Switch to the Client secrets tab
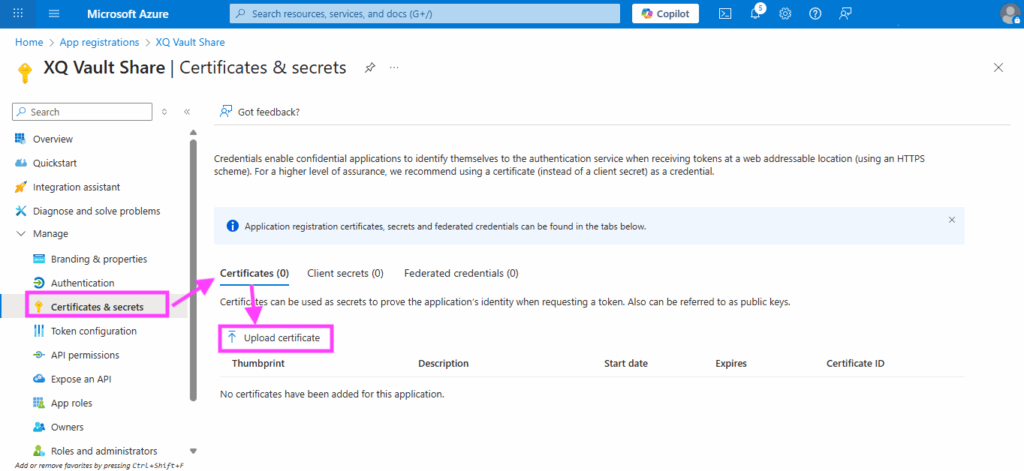 tap(345, 273)
